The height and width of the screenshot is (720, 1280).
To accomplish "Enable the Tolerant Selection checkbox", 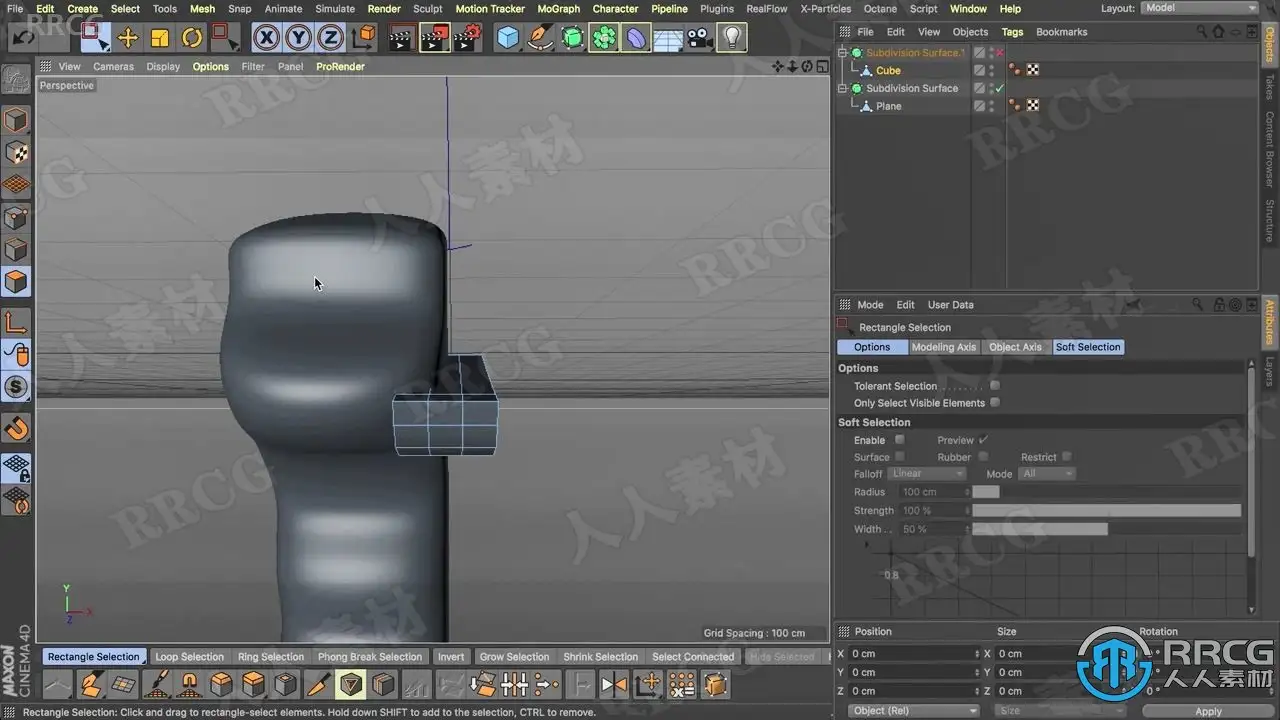I will 995,386.
